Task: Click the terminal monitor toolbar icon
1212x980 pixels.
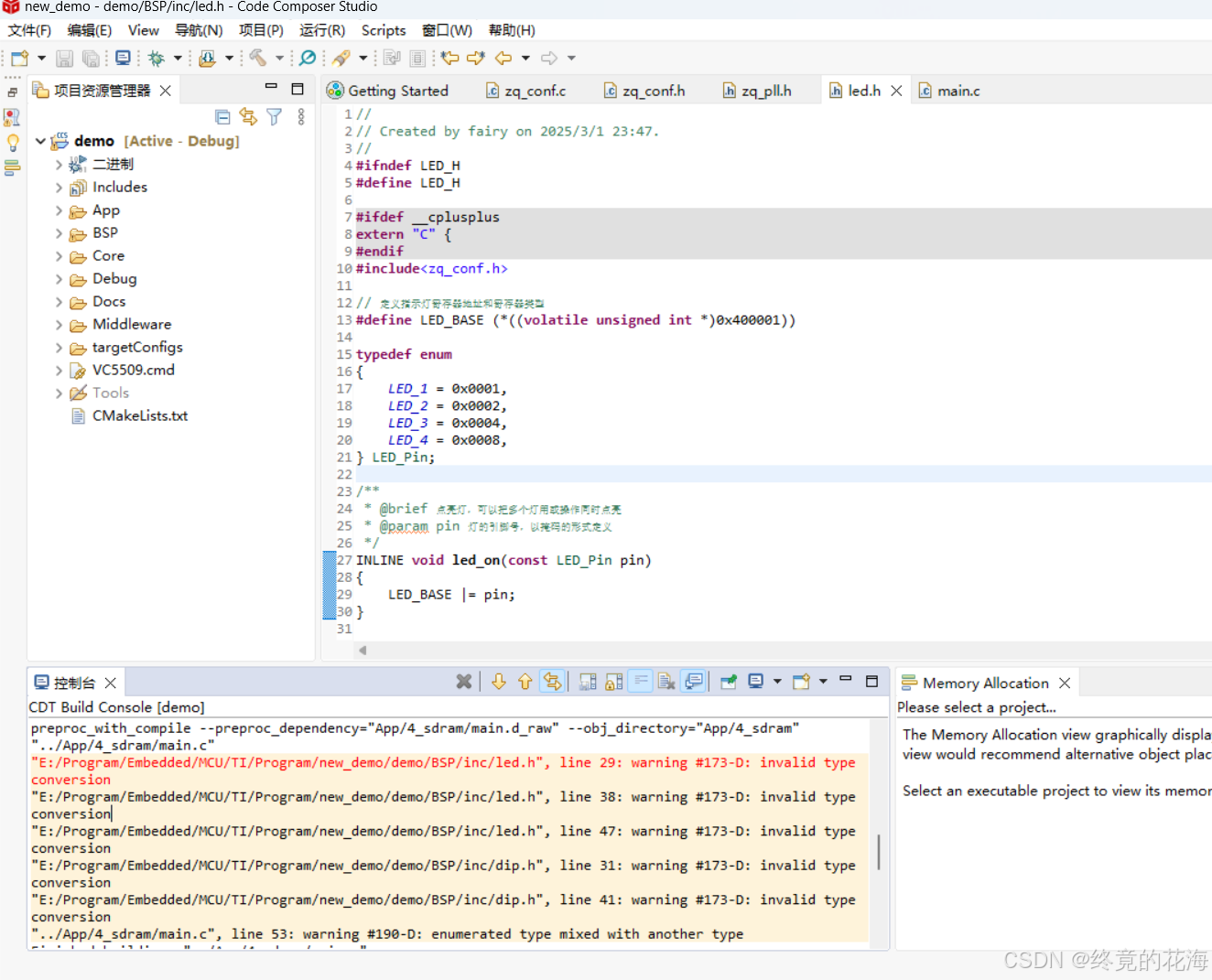Action: pos(123,59)
